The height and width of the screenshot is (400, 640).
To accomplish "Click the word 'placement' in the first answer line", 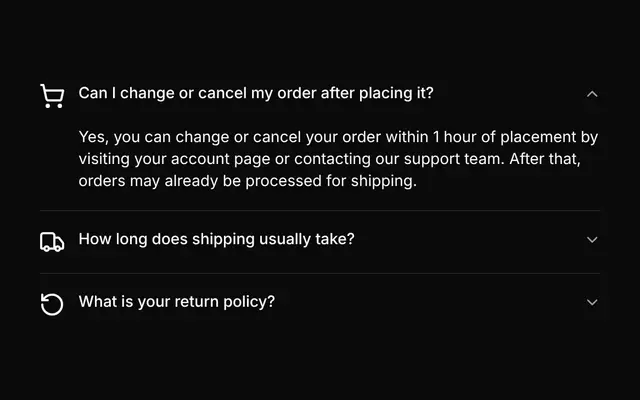I will tap(538, 137).
